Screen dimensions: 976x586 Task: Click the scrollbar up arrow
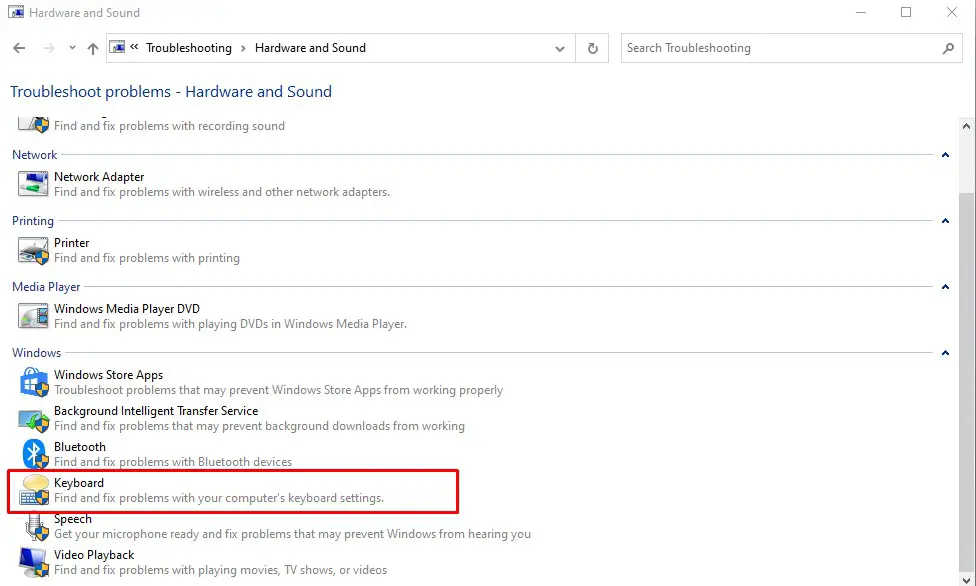point(966,126)
